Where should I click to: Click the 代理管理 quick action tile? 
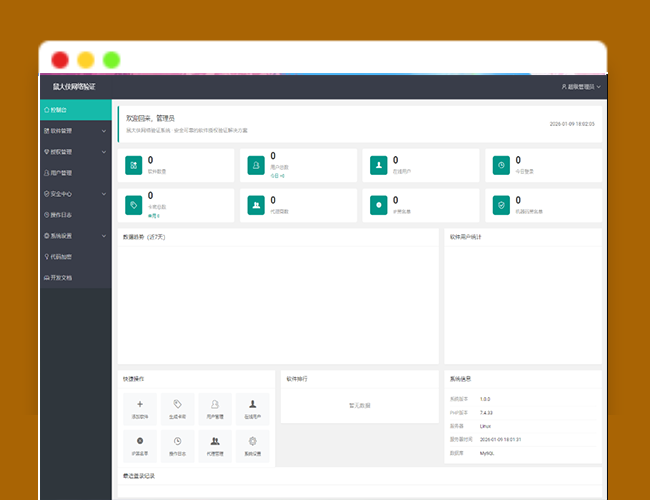click(215, 446)
